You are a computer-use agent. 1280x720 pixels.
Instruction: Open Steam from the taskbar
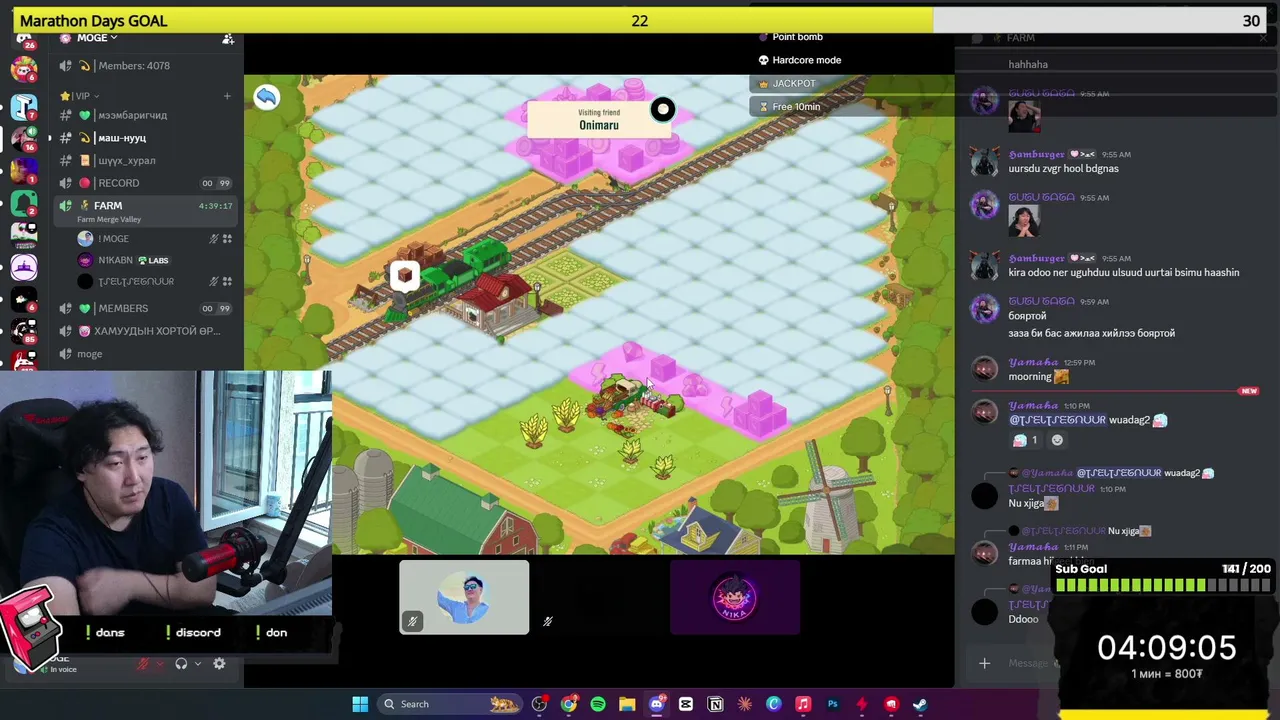(920, 704)
